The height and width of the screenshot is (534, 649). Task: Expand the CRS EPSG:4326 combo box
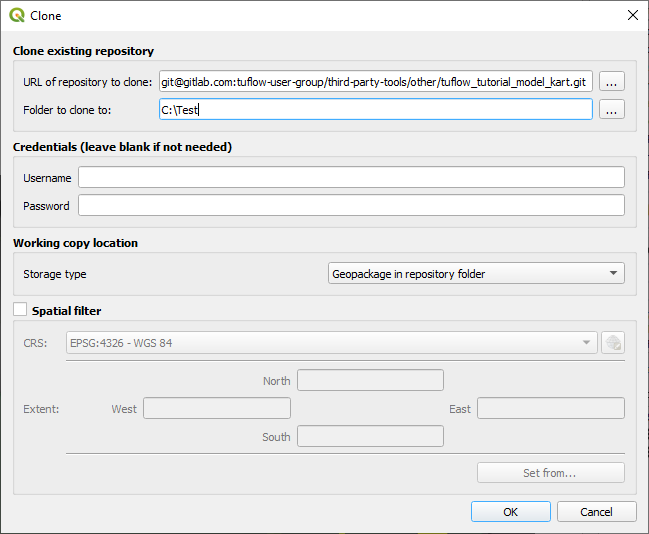[332, 343]
